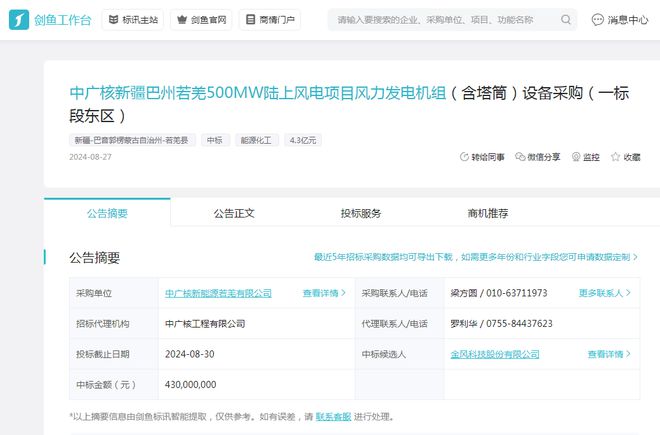Click 更多联系人 expander
The width and height of the screenshot is (660, 435).
[604, 293]
